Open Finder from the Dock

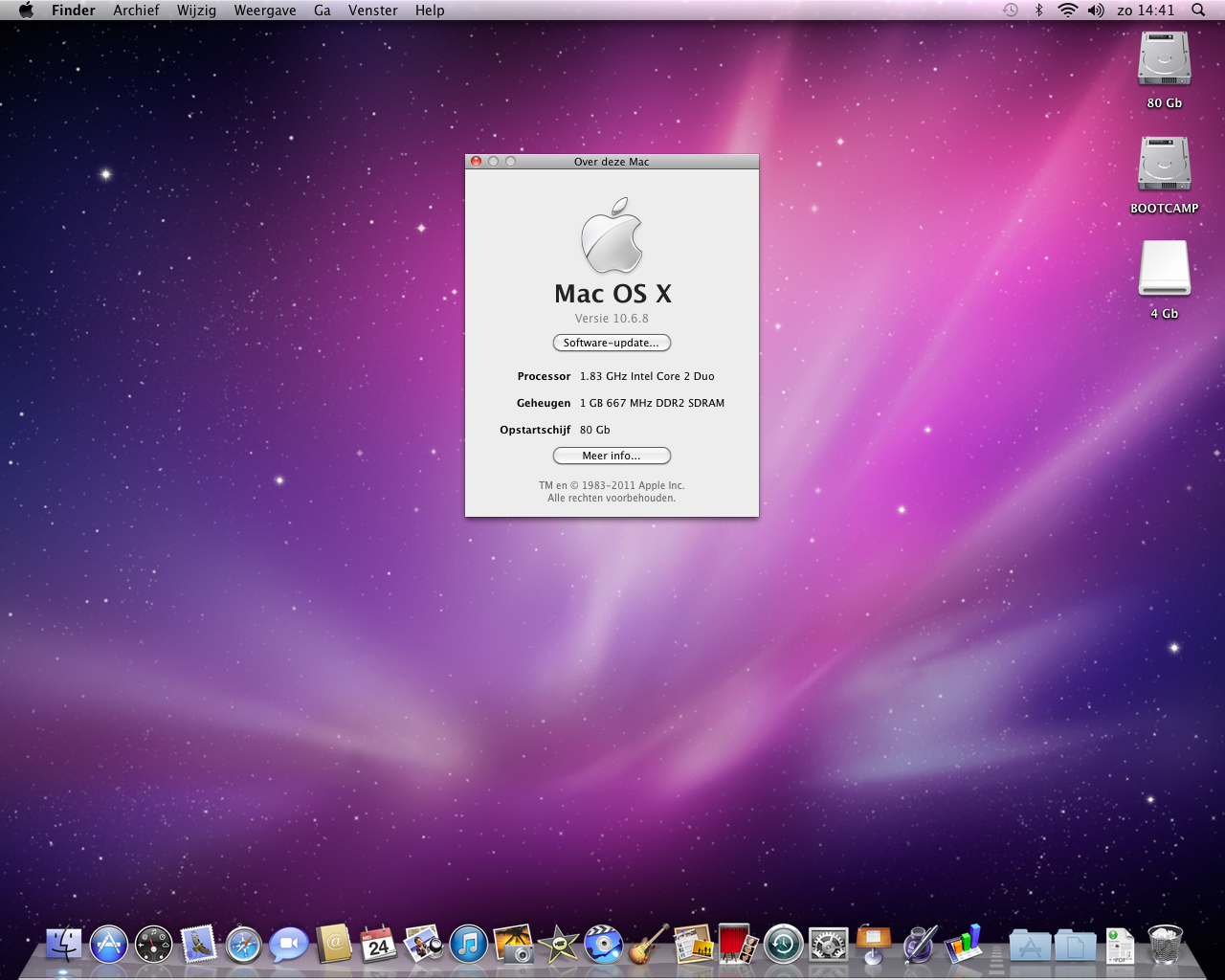pyautogui.click(x=64, y=945)
